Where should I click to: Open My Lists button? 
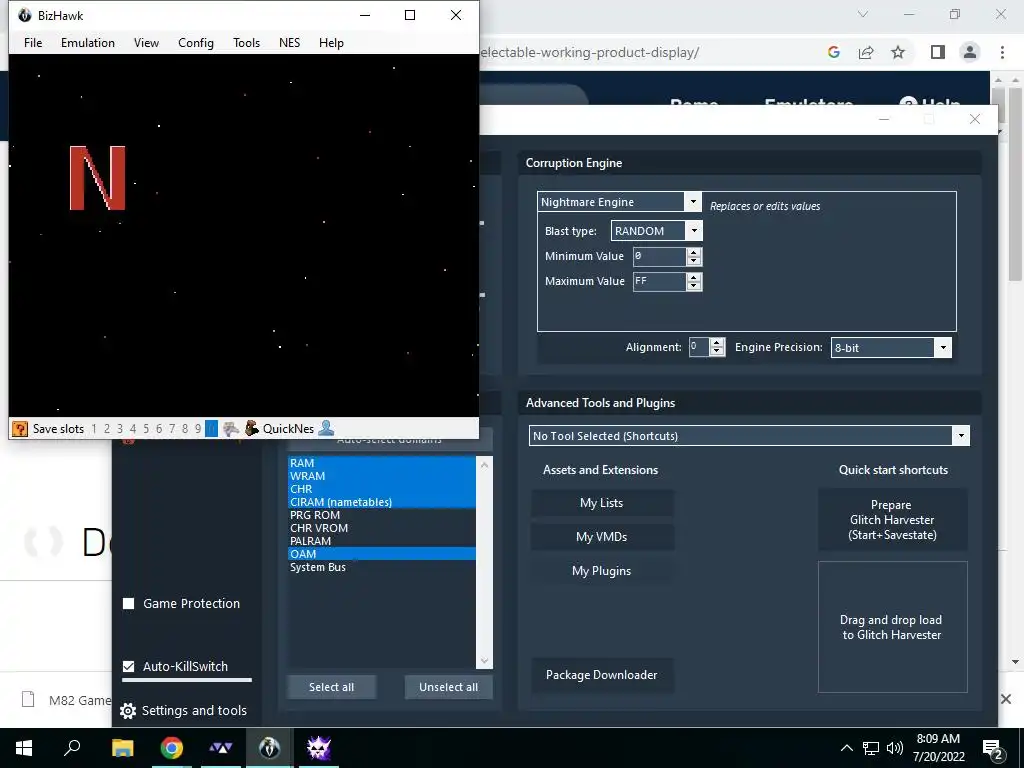[601, 503]
